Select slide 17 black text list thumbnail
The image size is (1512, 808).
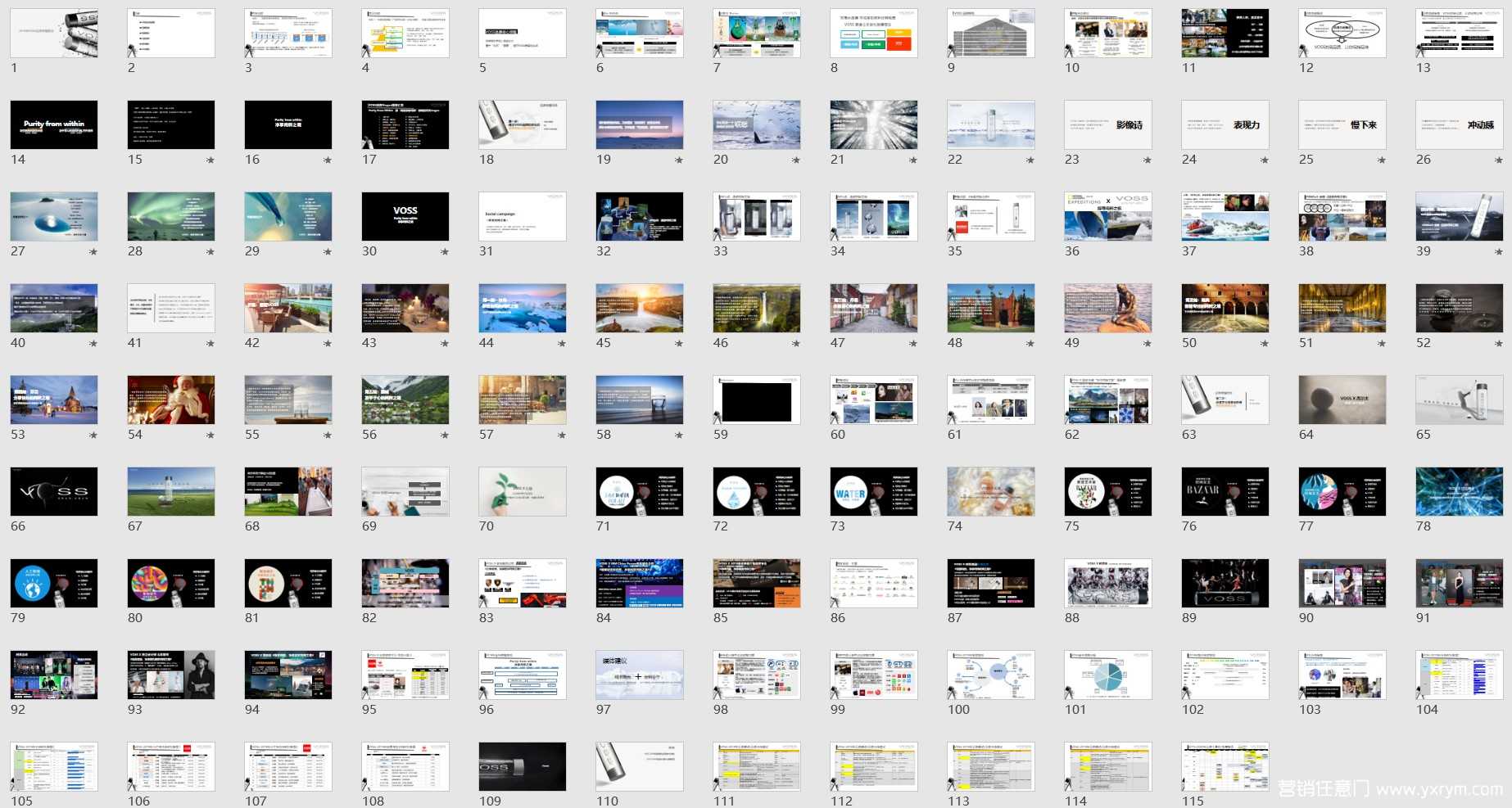(x=405, y=124)
